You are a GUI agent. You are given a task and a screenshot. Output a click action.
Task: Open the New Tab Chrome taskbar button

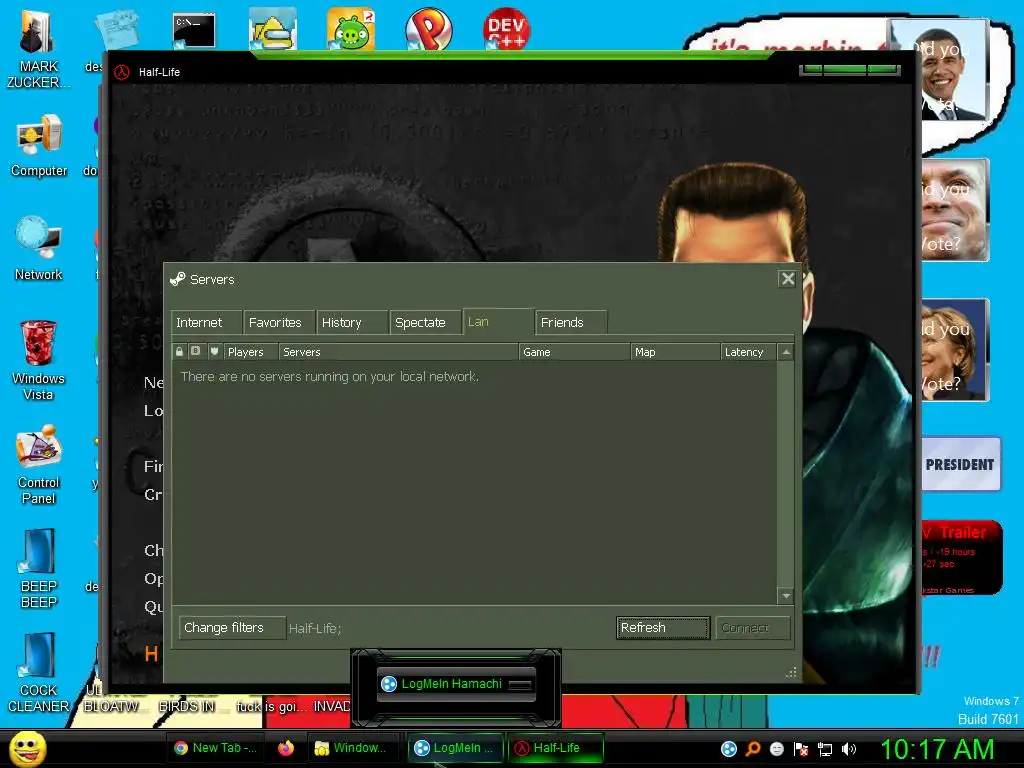click(216, 748)
